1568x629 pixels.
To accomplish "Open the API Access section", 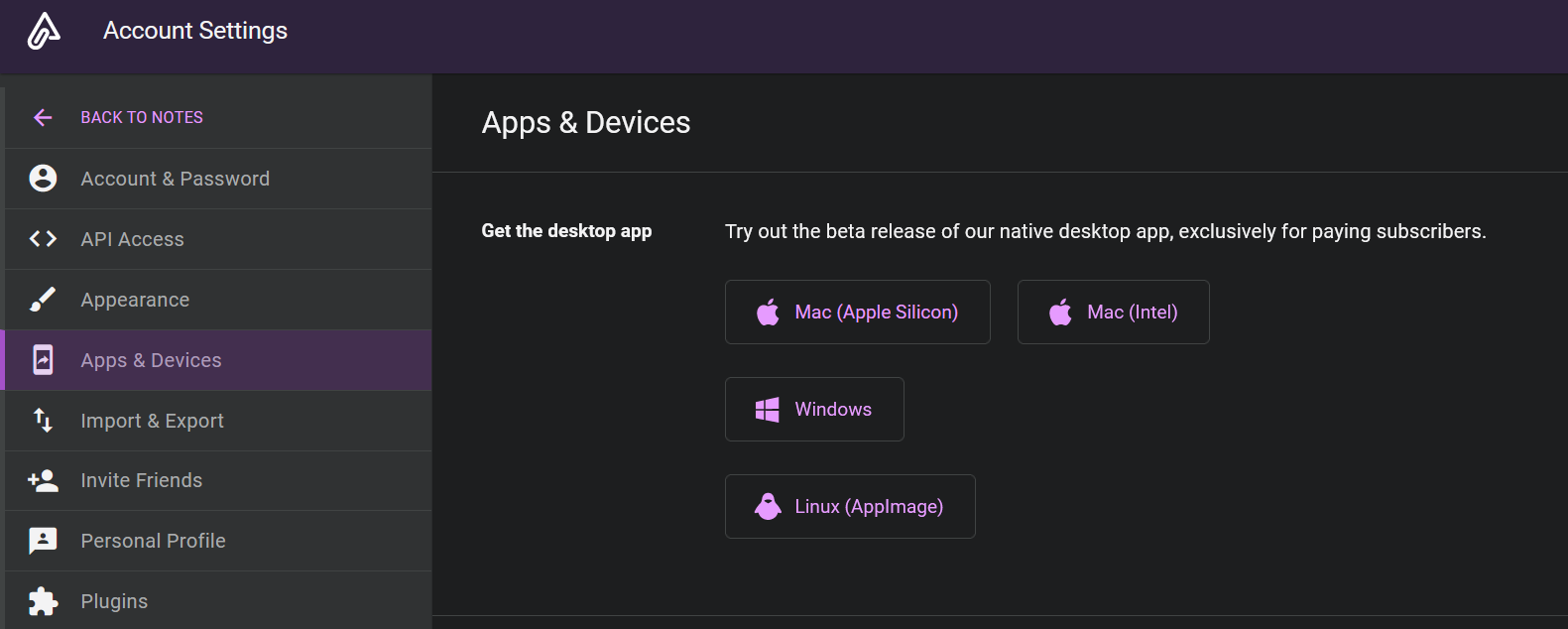I will tap(218, 239).
